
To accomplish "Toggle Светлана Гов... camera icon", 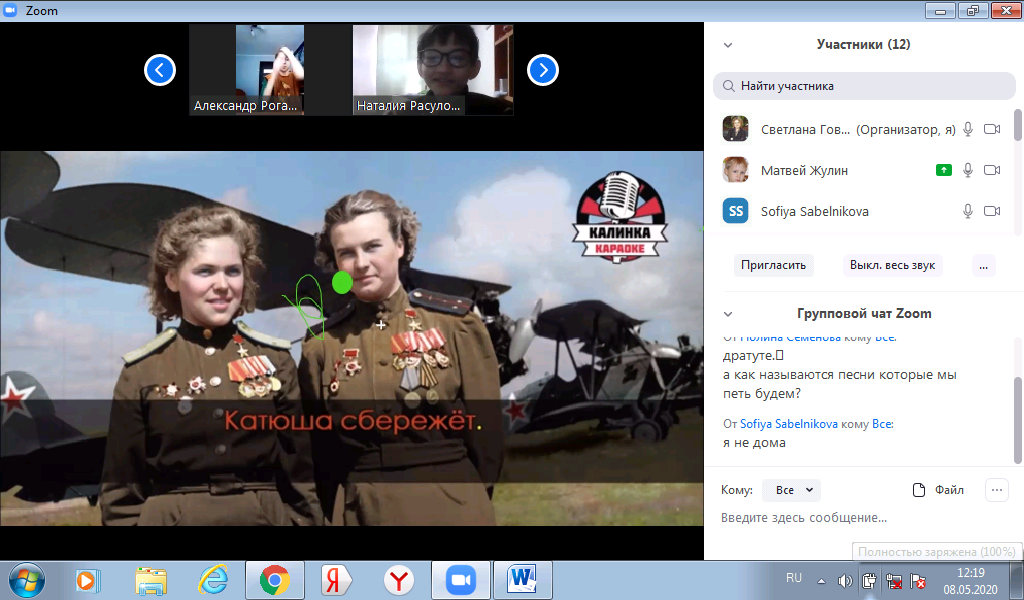I will pyautogui.click(x=992, y=129).
